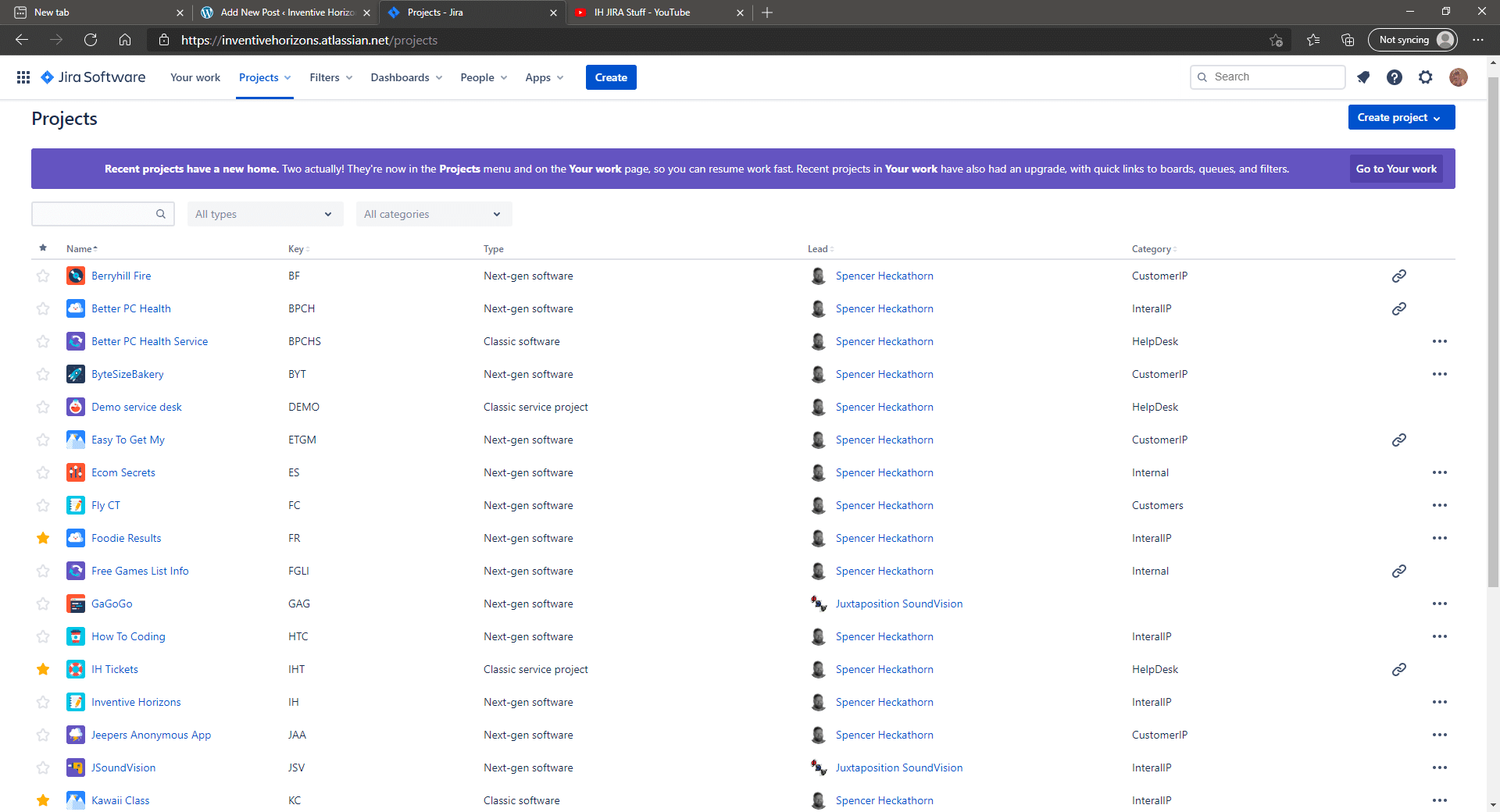Open the Inventive Horizons project

[136, 702]
